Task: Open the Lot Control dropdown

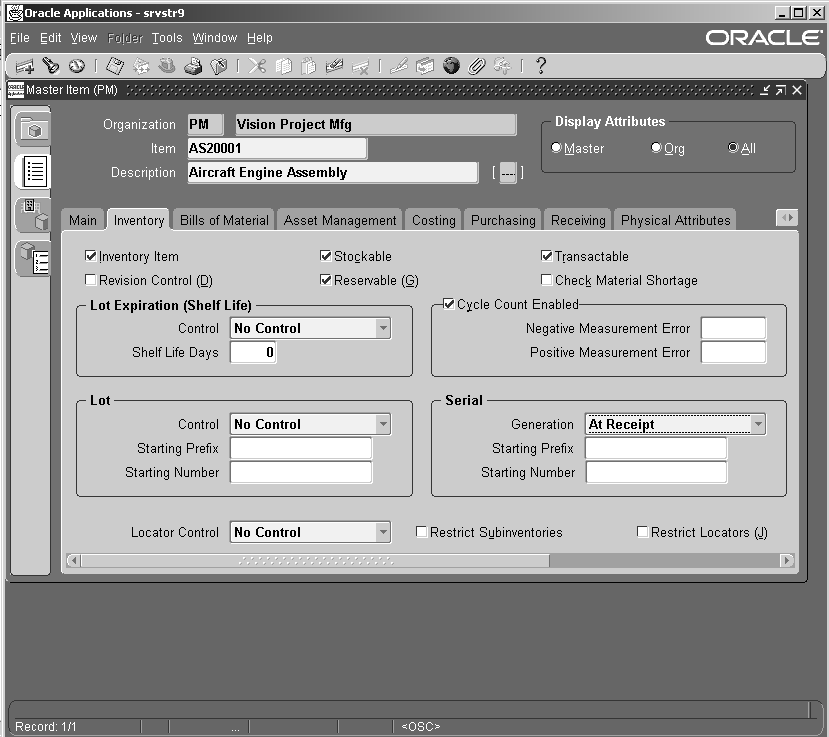Action: (x=383, y=424)
